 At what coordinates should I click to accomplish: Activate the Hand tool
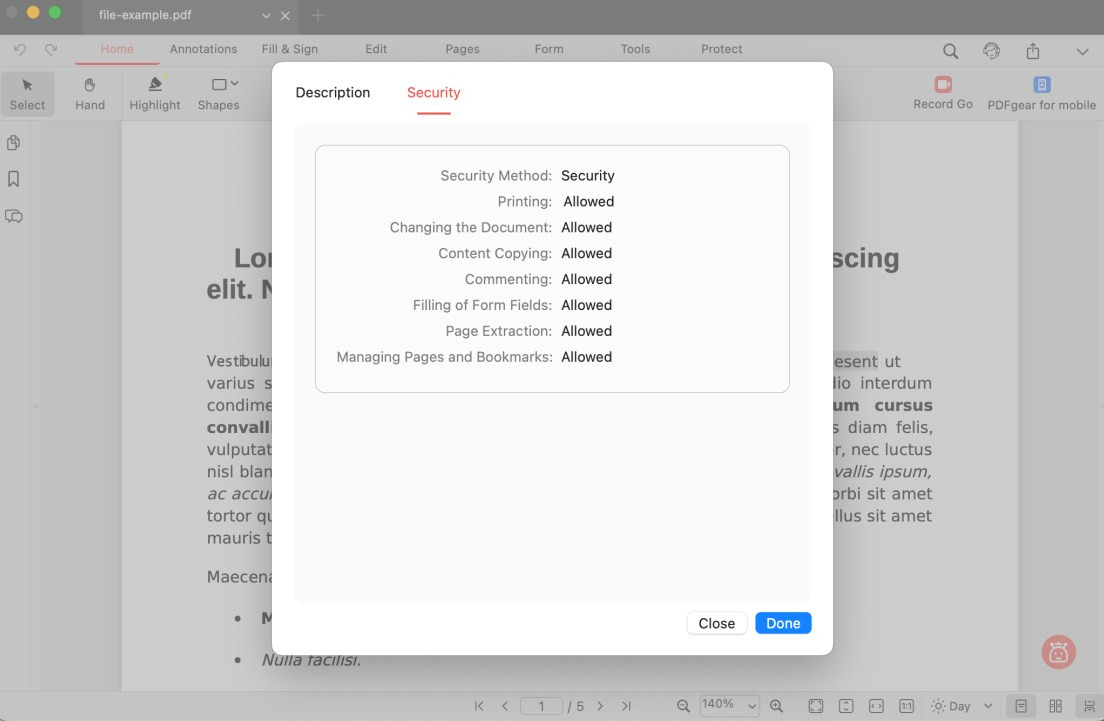[90, 94]
